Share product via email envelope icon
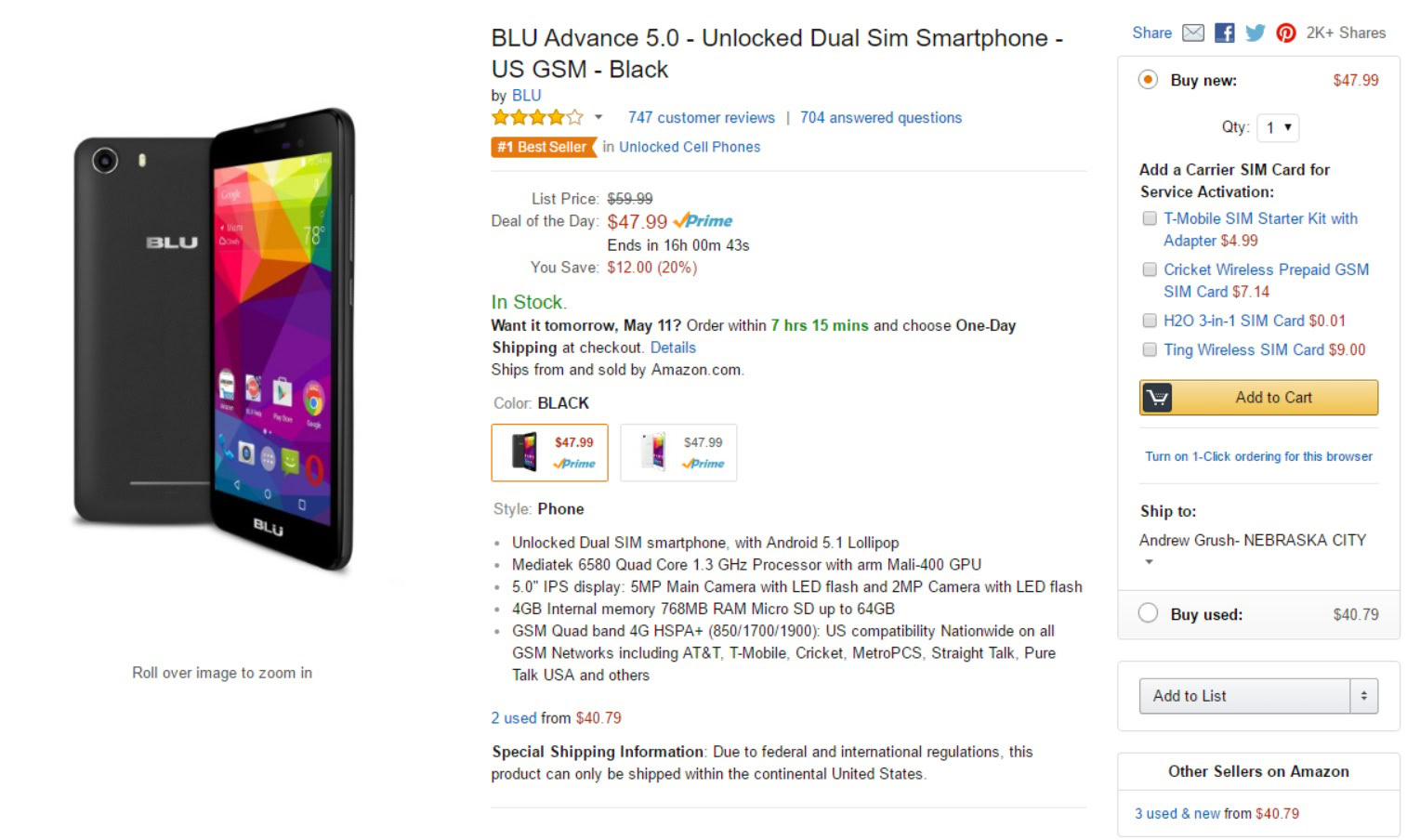Image resolution: width=1407 pixels, height=840 pixels. point(1193,33)
